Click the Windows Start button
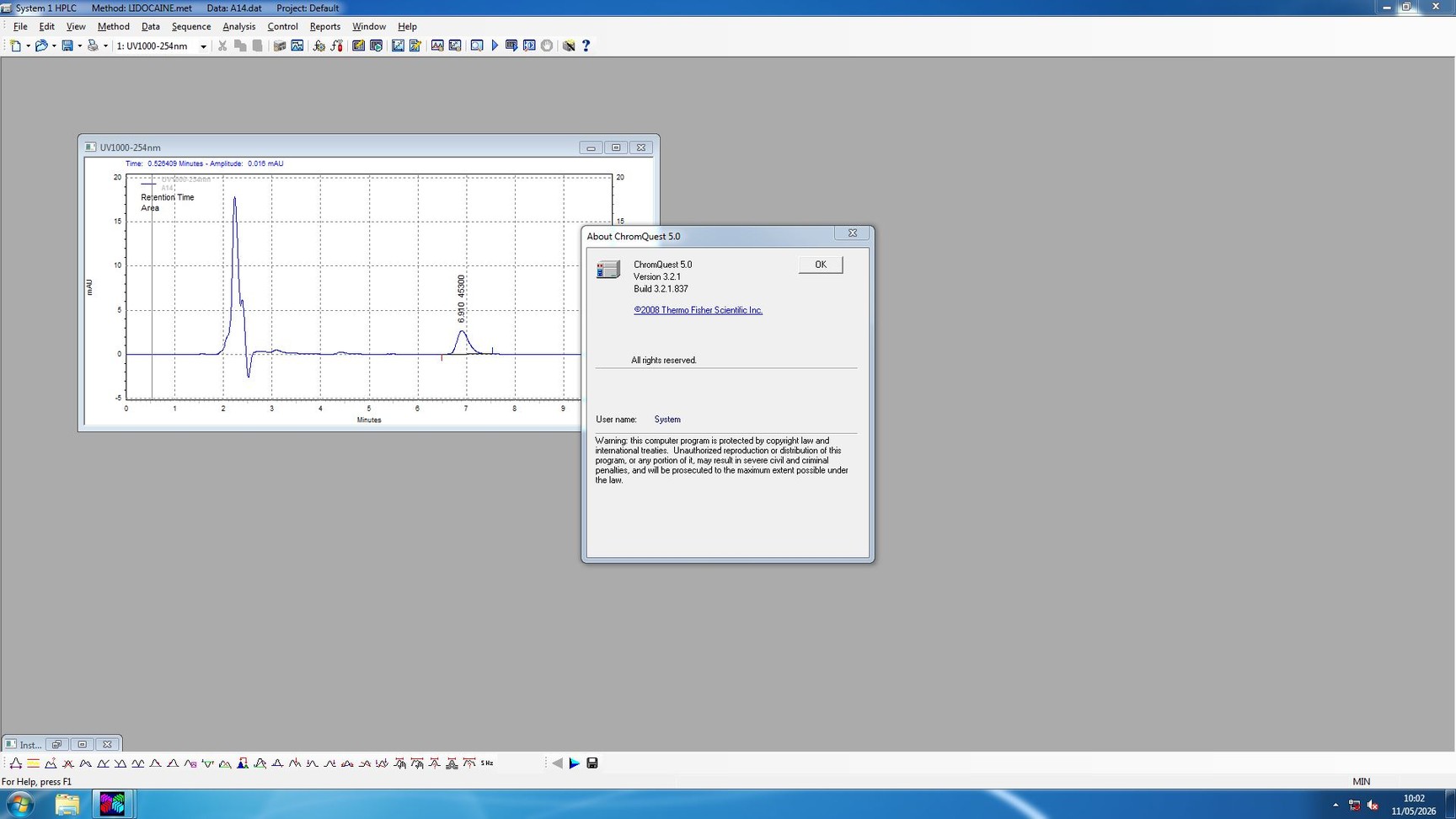Viewport: 1456px width, 819px height. pyautogui.click(x=19, y=805)
